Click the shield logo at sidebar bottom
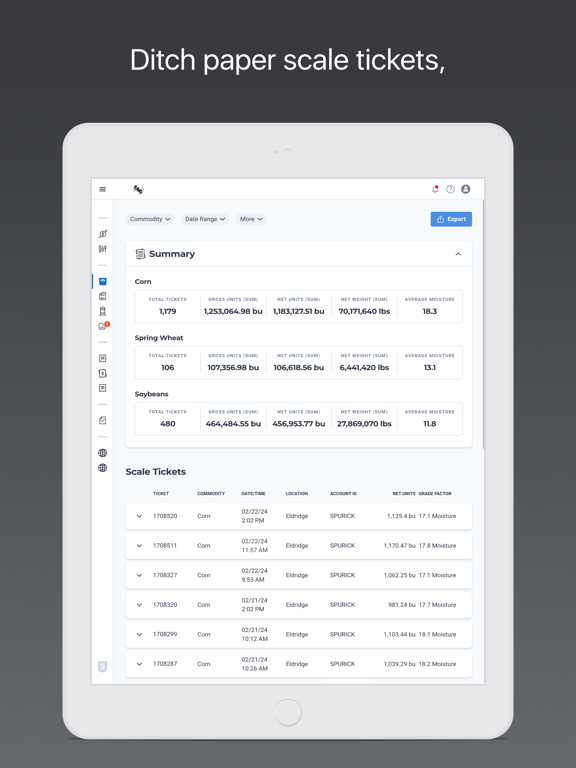The height and width of the screenshot is (768, 576). point(102,667)
